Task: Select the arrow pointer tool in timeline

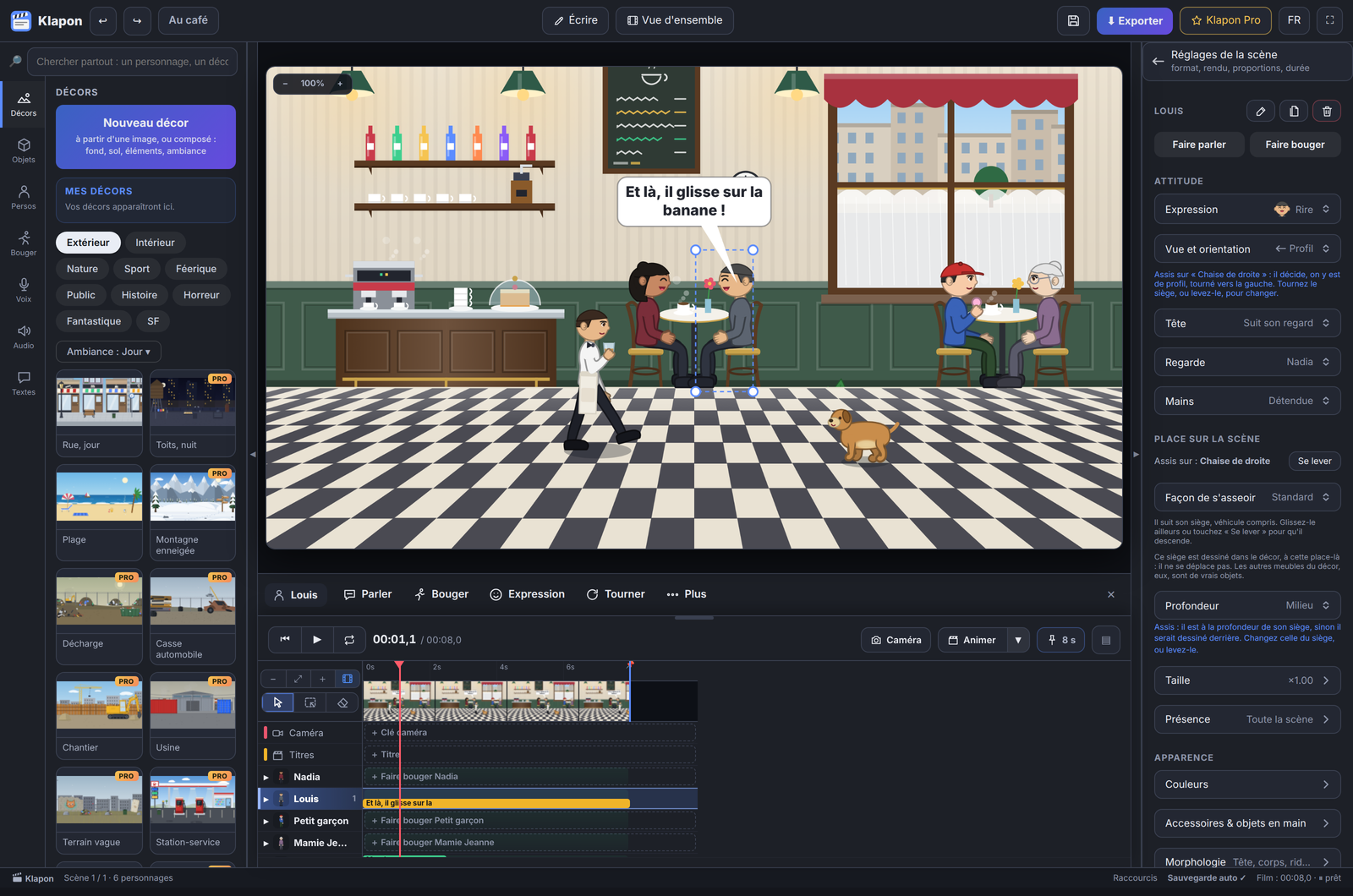Action: click(x=277, y=702)
